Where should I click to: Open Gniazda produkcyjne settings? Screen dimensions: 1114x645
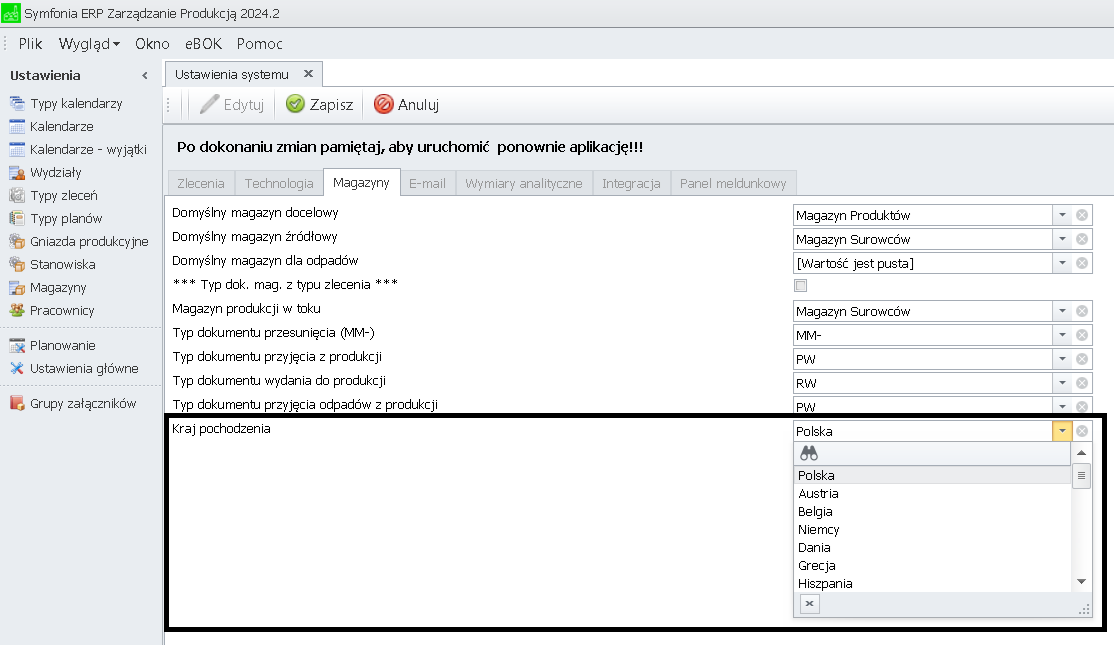click(88, 241)
